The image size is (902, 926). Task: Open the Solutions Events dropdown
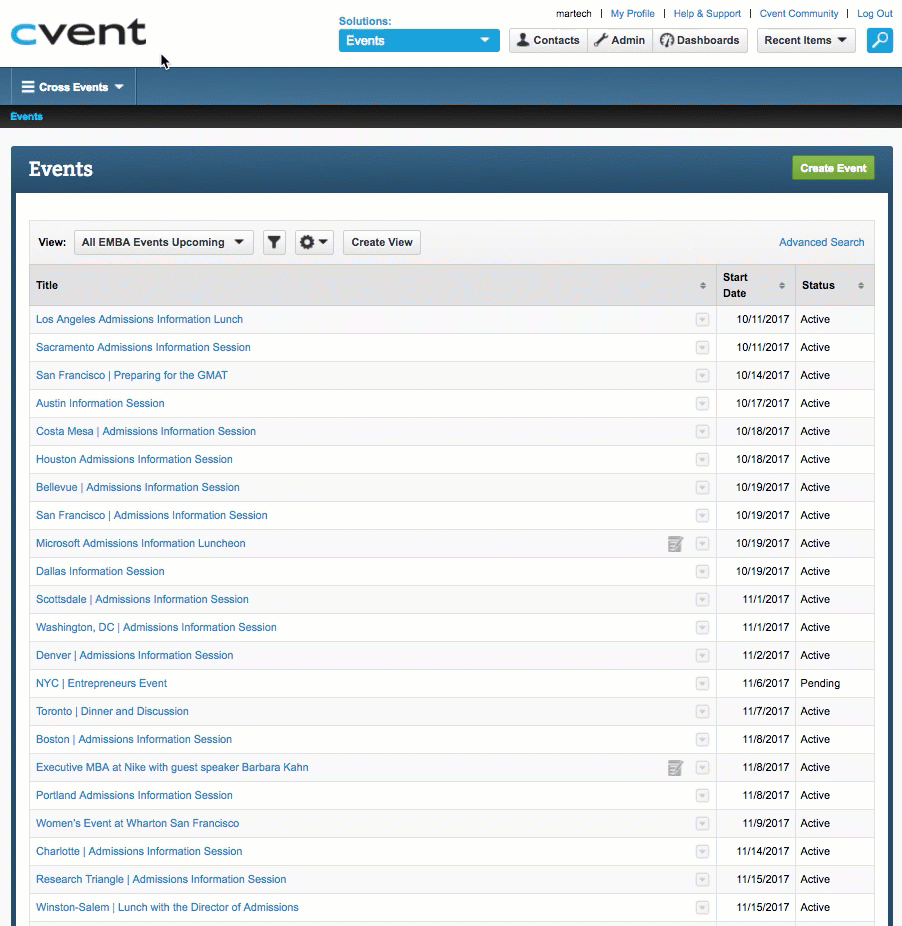pyautogui.click(x=419, y=40)
